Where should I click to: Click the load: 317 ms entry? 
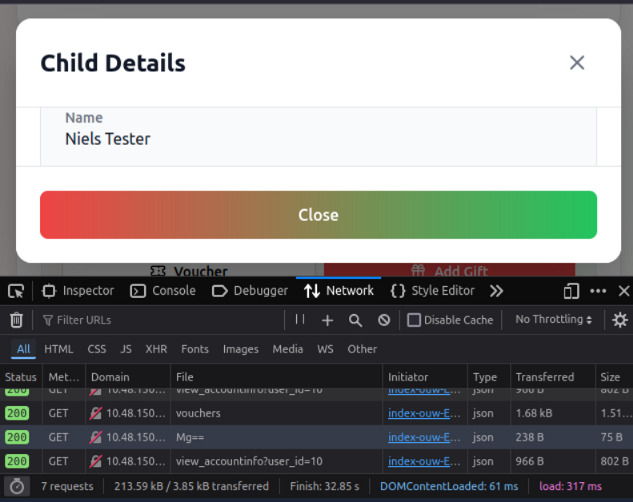click(570, 486)
